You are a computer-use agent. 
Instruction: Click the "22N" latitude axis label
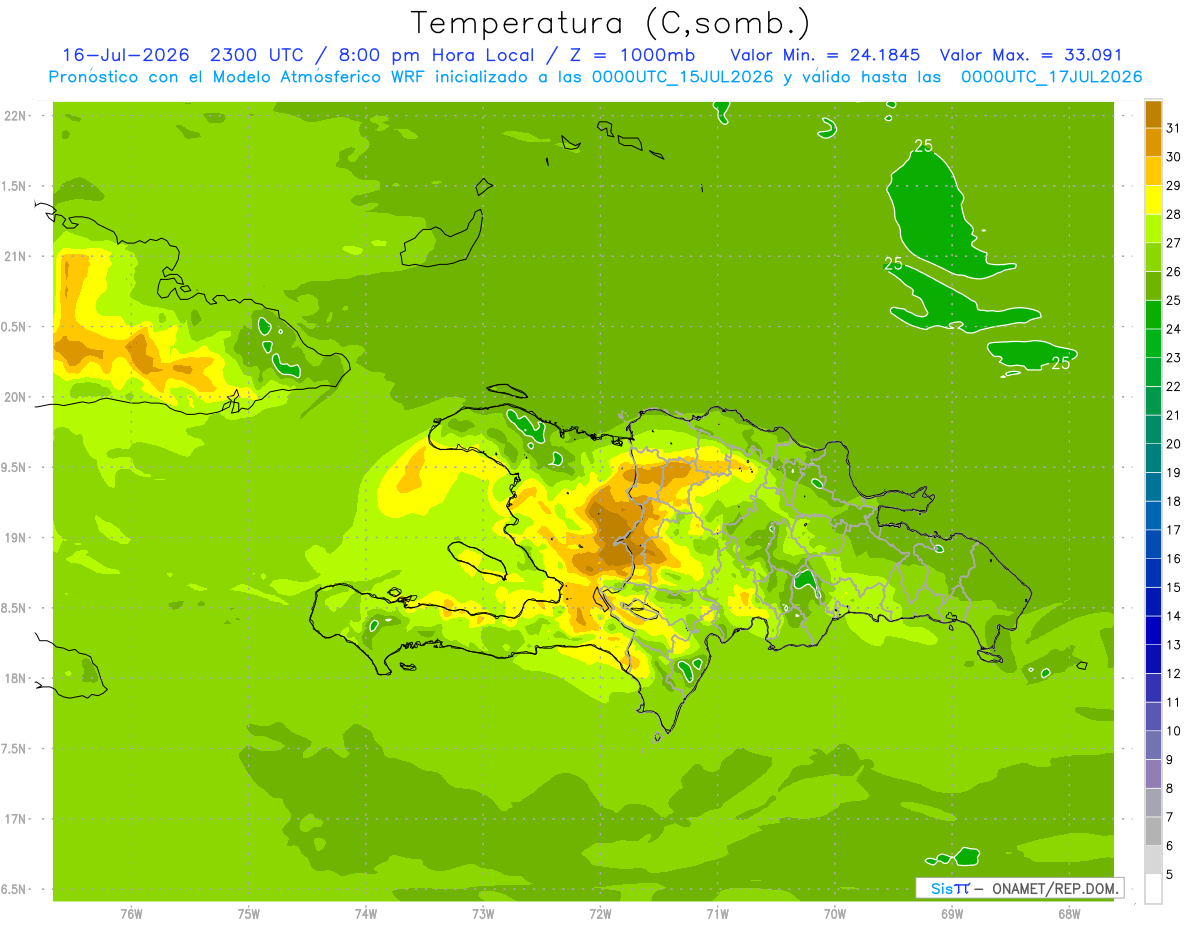[16, 115]
